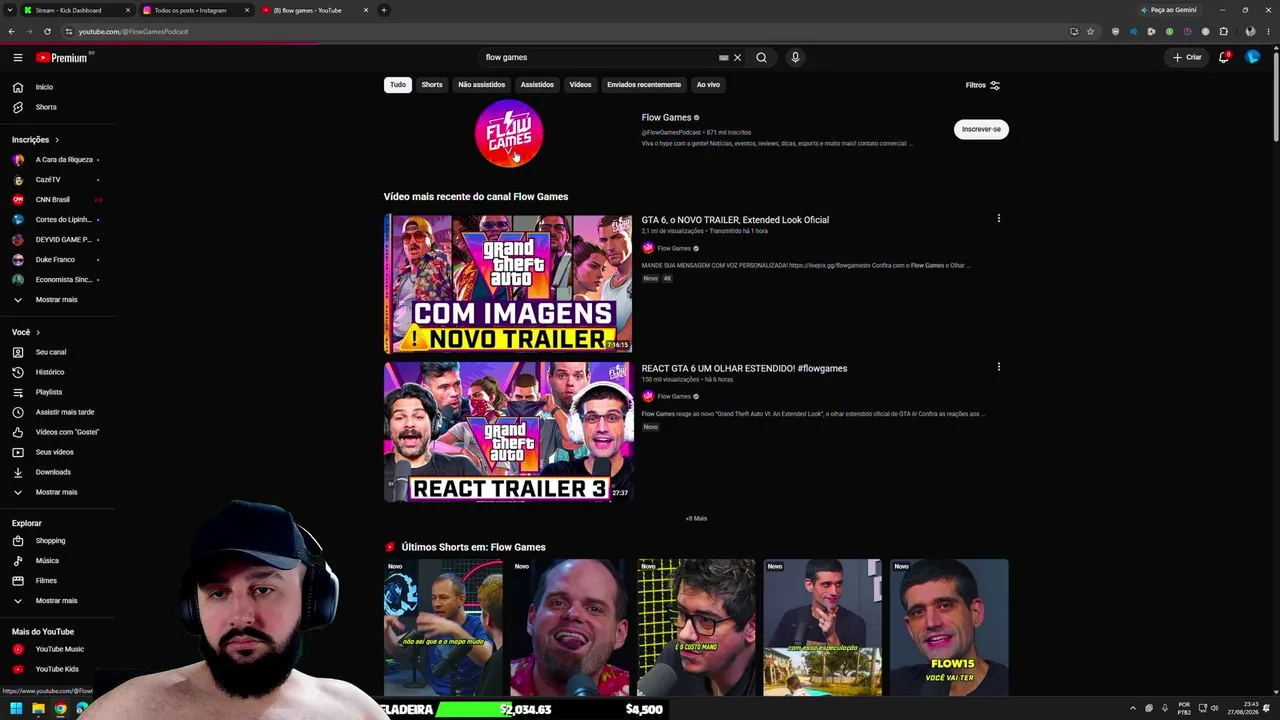The width and height of the screenshot is (1280, 720).
Task: Show more items under Você
Action: pos(57,492)
